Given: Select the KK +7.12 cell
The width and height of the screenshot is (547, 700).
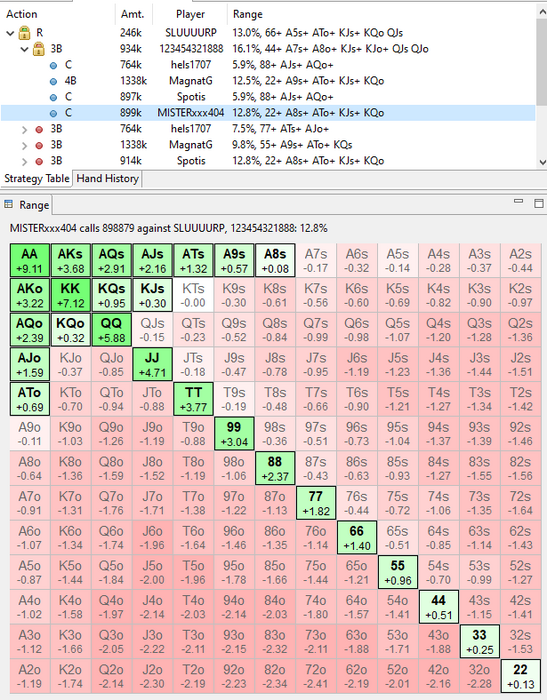Looking at the screenshot, I should (71, 295).
